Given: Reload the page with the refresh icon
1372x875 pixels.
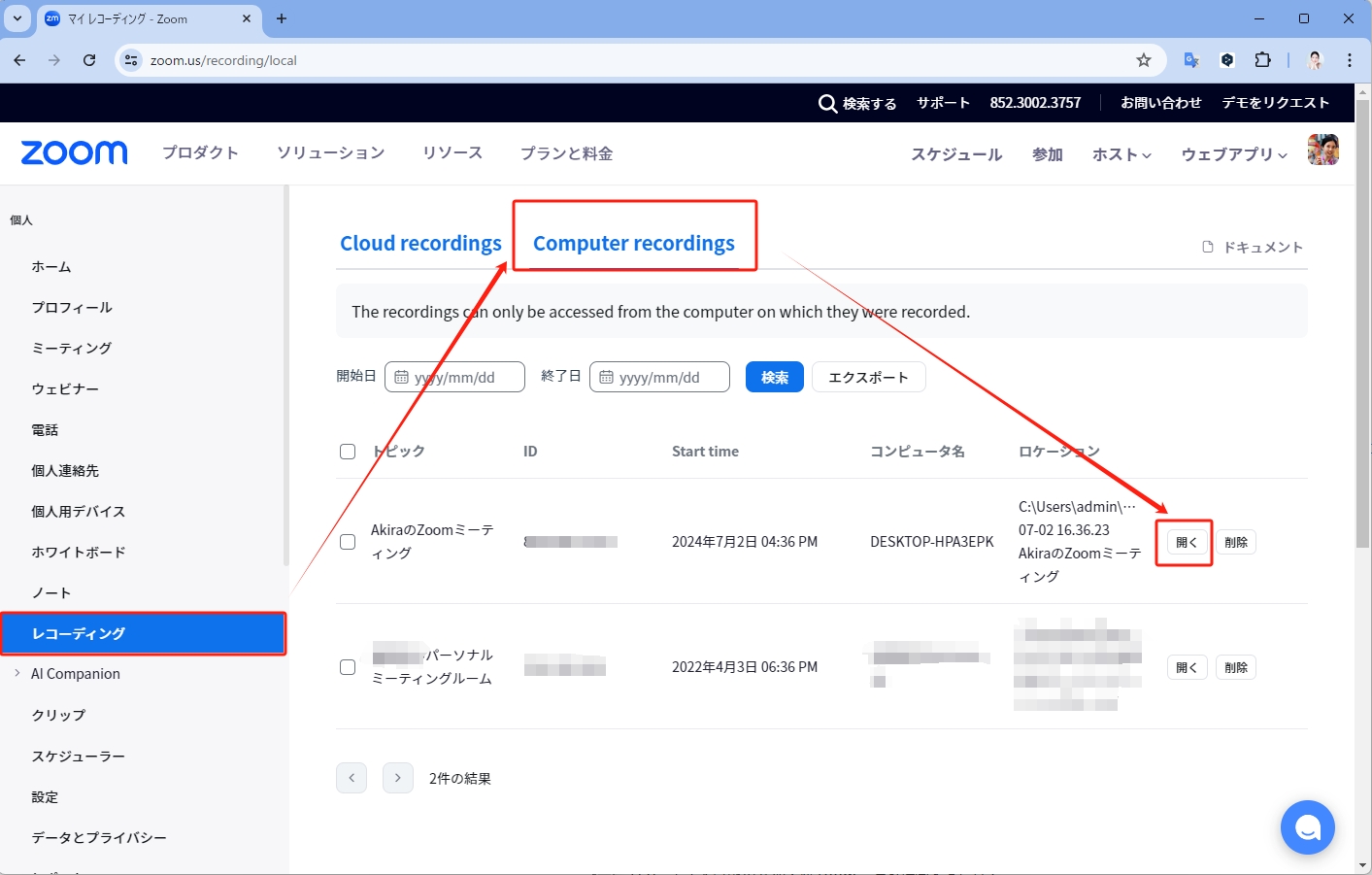Looking at the screenshot, I should [x=89, y=59].
